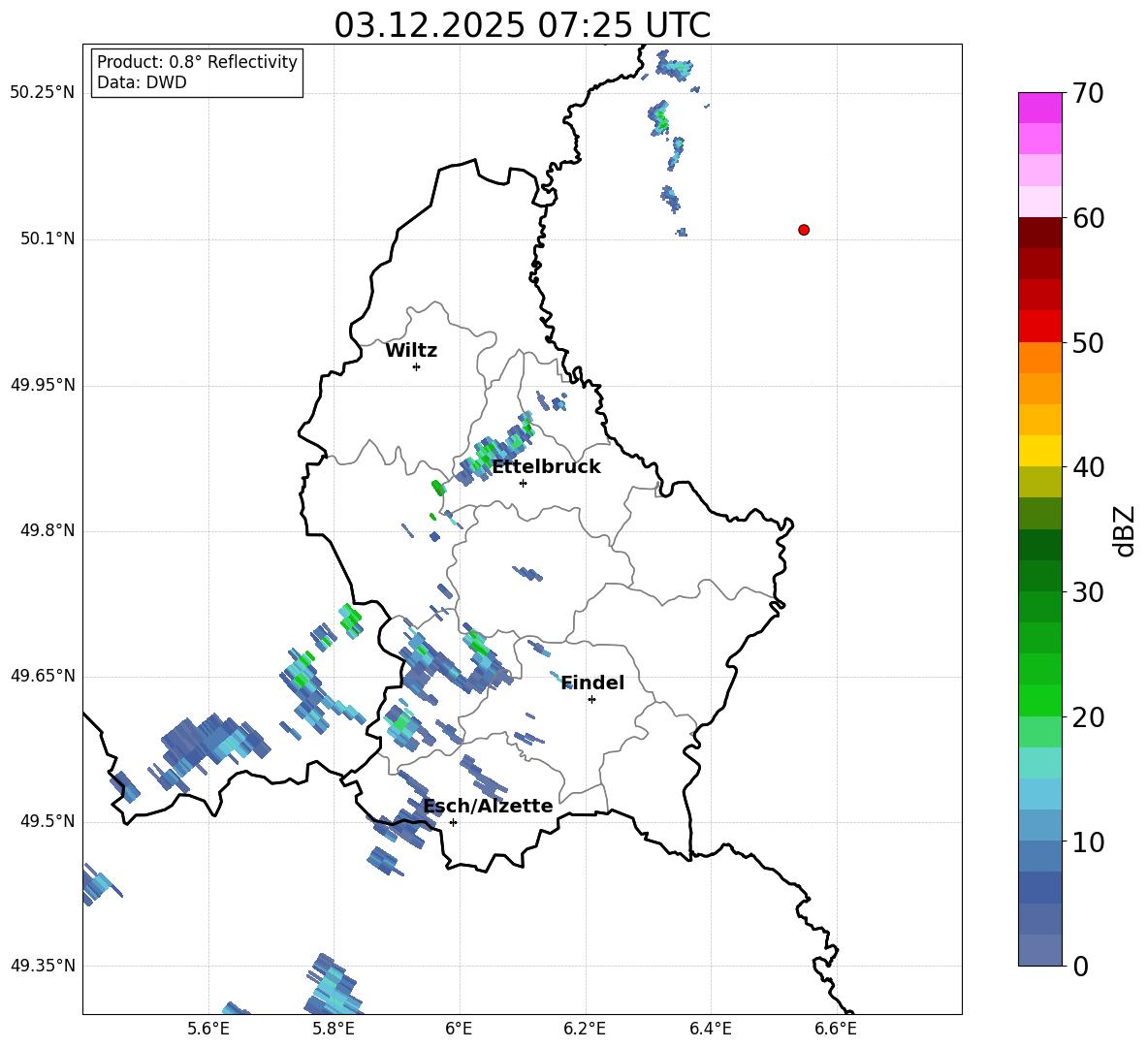Click the colorbar tick label 70
Viewport: 1148px width, 1048px height.
pos(1088,93)
